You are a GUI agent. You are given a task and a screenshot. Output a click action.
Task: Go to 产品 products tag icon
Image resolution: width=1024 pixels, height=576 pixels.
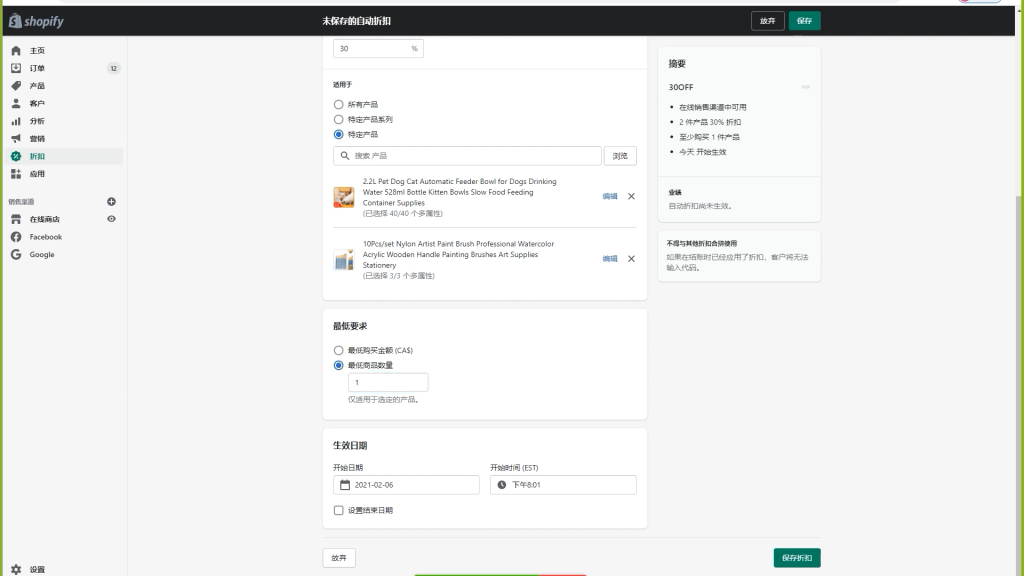(16, 86)
